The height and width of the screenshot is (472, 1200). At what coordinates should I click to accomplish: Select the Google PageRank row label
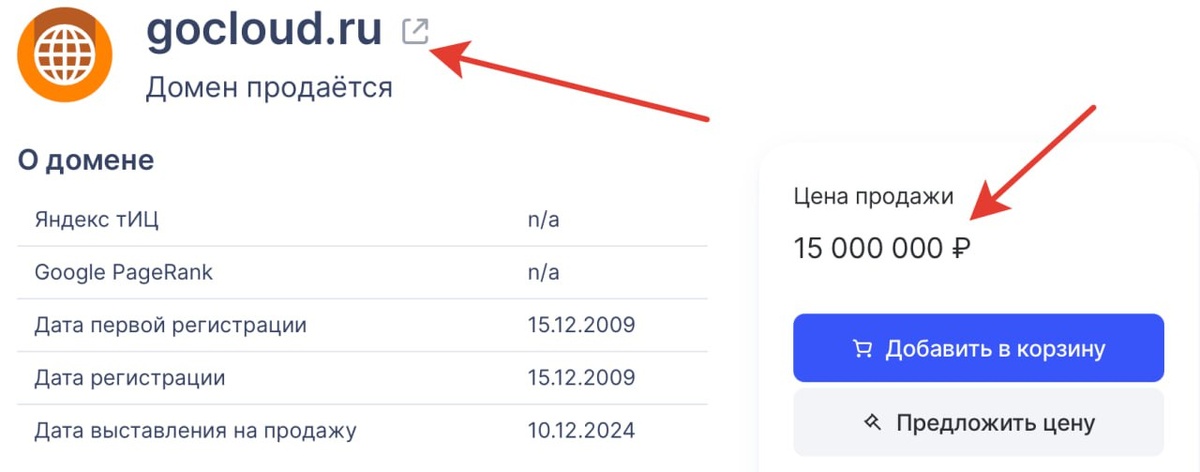click(124, 272)
